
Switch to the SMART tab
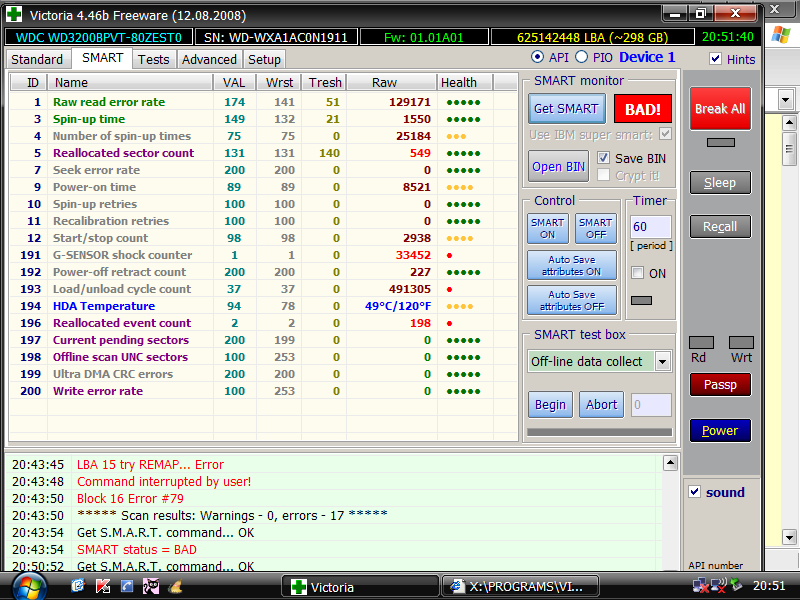tap(103, 58)
